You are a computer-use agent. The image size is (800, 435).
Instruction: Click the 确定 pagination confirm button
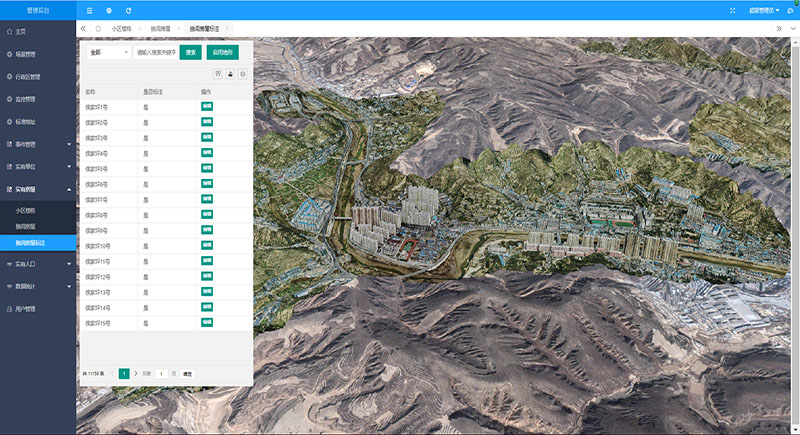tap(187, 374)
